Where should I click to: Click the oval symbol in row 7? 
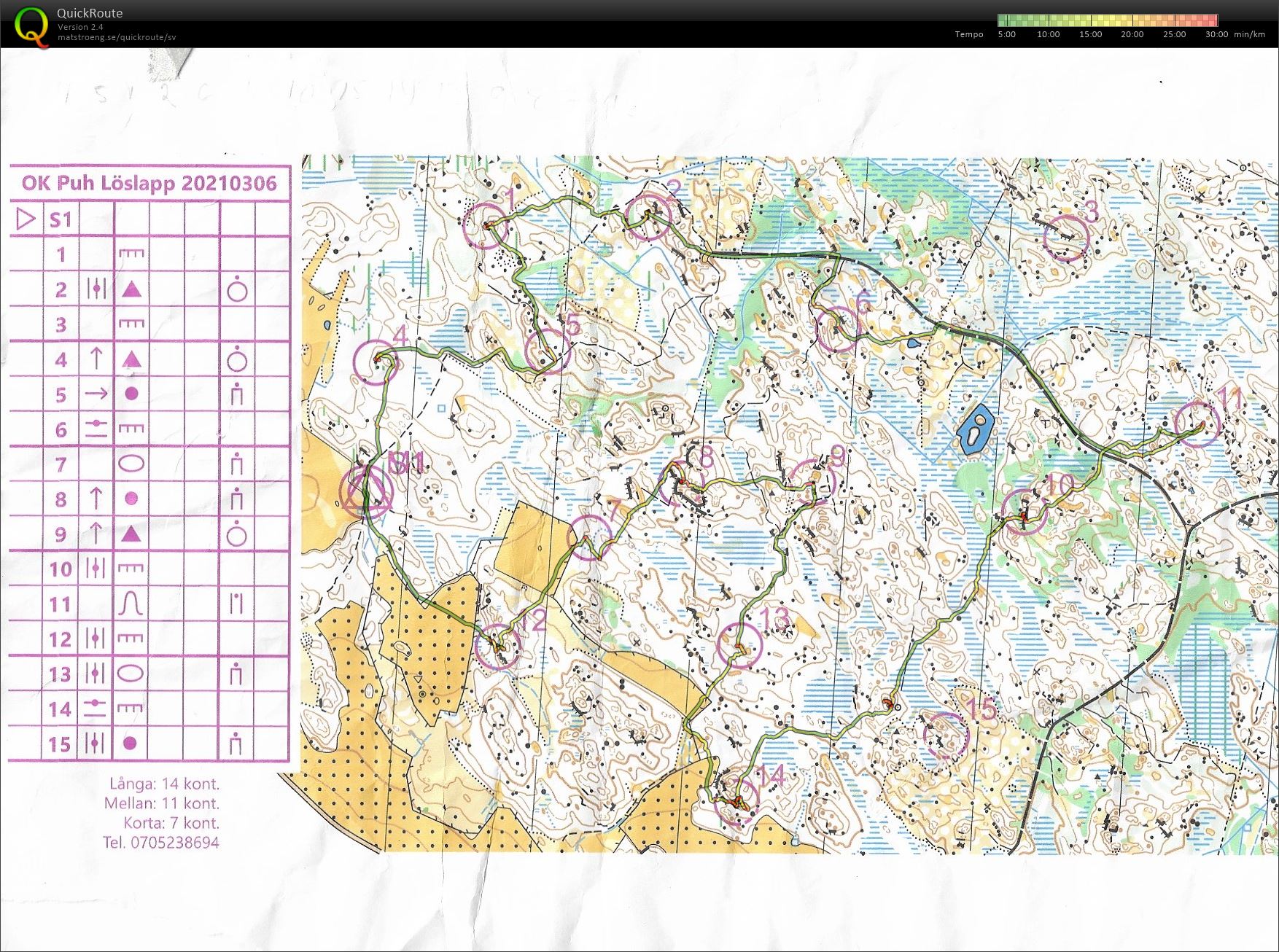pos(131,464)
